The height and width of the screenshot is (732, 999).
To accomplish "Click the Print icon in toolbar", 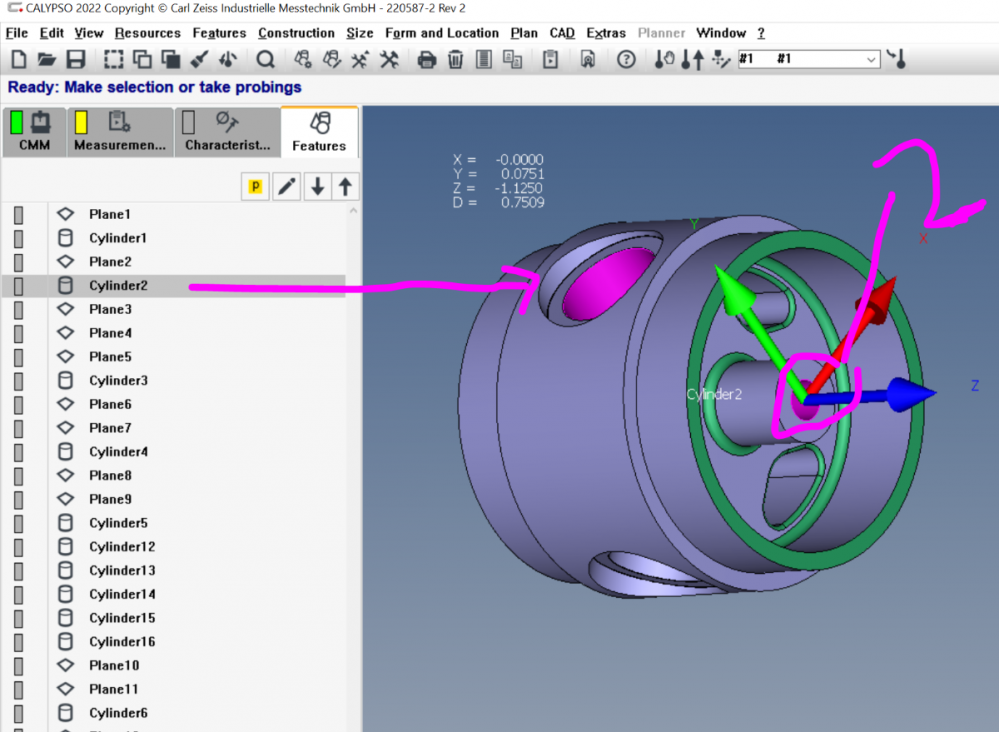I will click(x=427, y=59).
